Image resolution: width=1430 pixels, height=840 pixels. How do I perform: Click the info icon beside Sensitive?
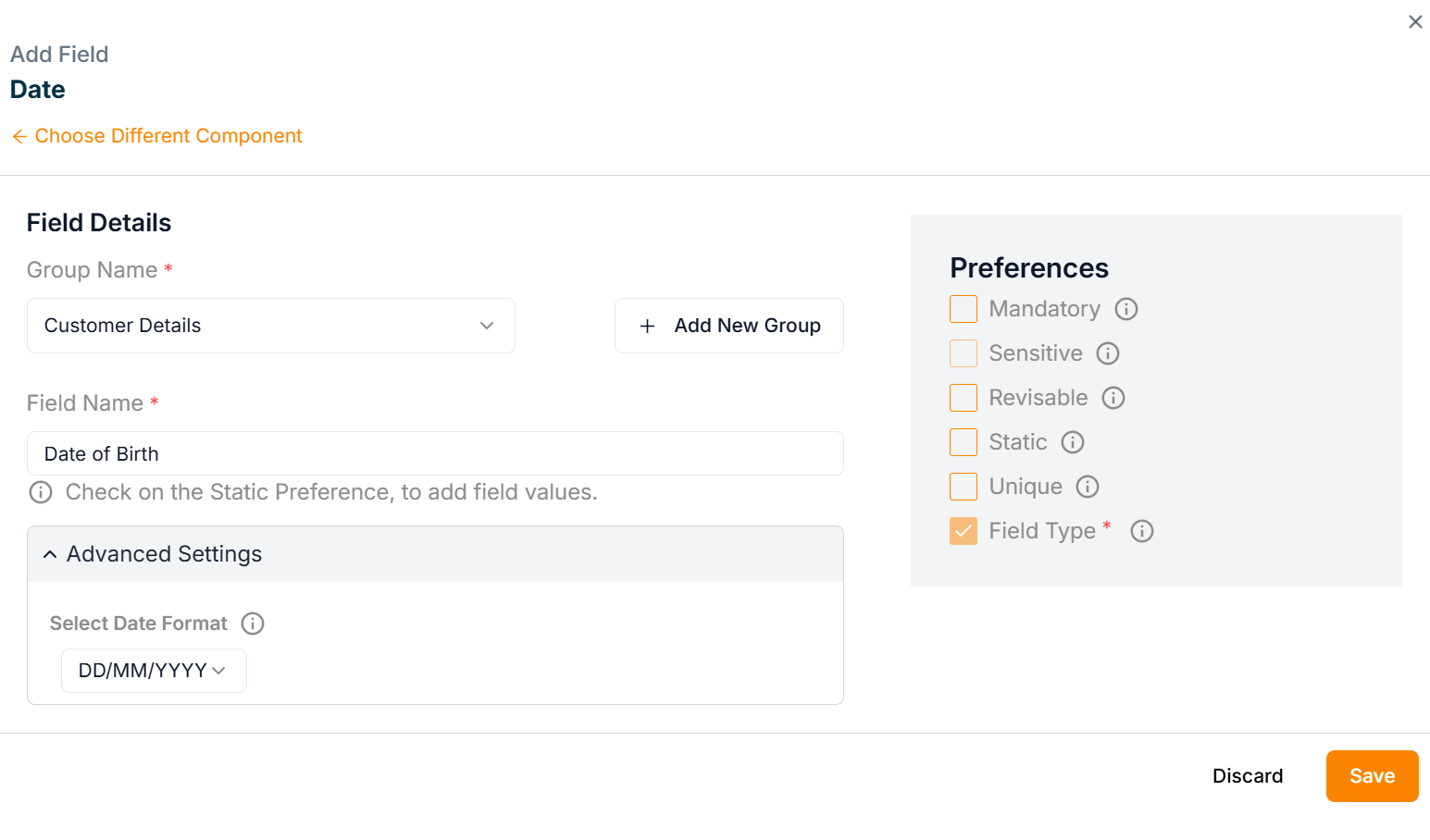click(1107, 353)
